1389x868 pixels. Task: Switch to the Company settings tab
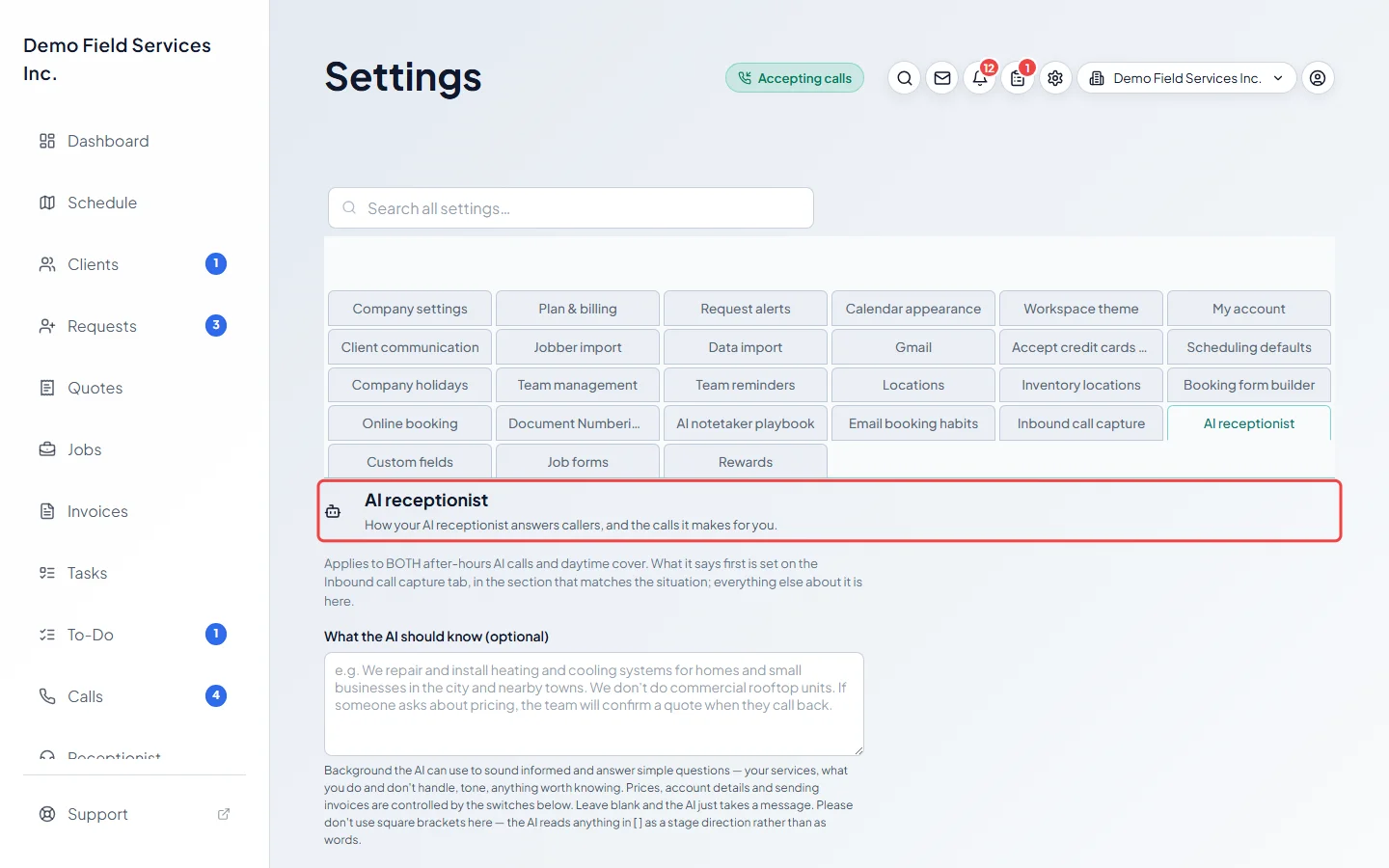pyautogui.click(x=410, y=309)
